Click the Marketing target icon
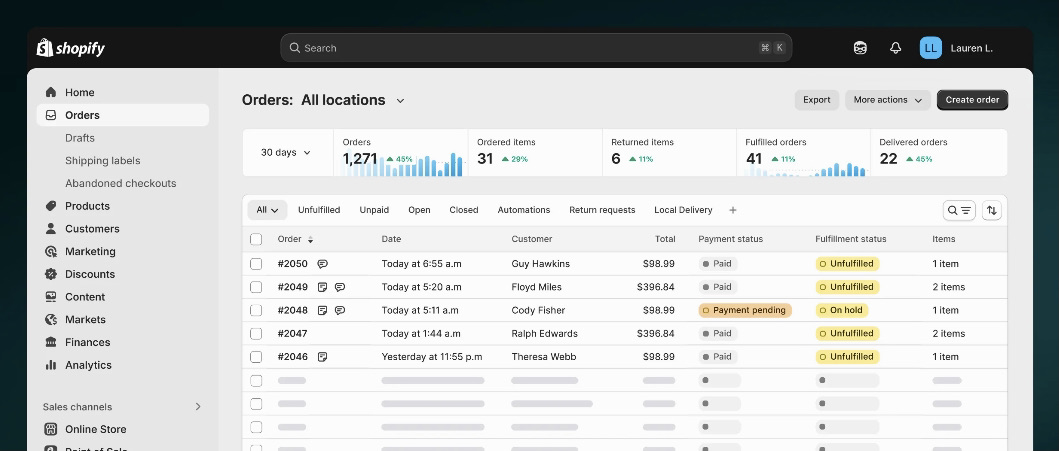The image size is (1059, 451). 51,251
